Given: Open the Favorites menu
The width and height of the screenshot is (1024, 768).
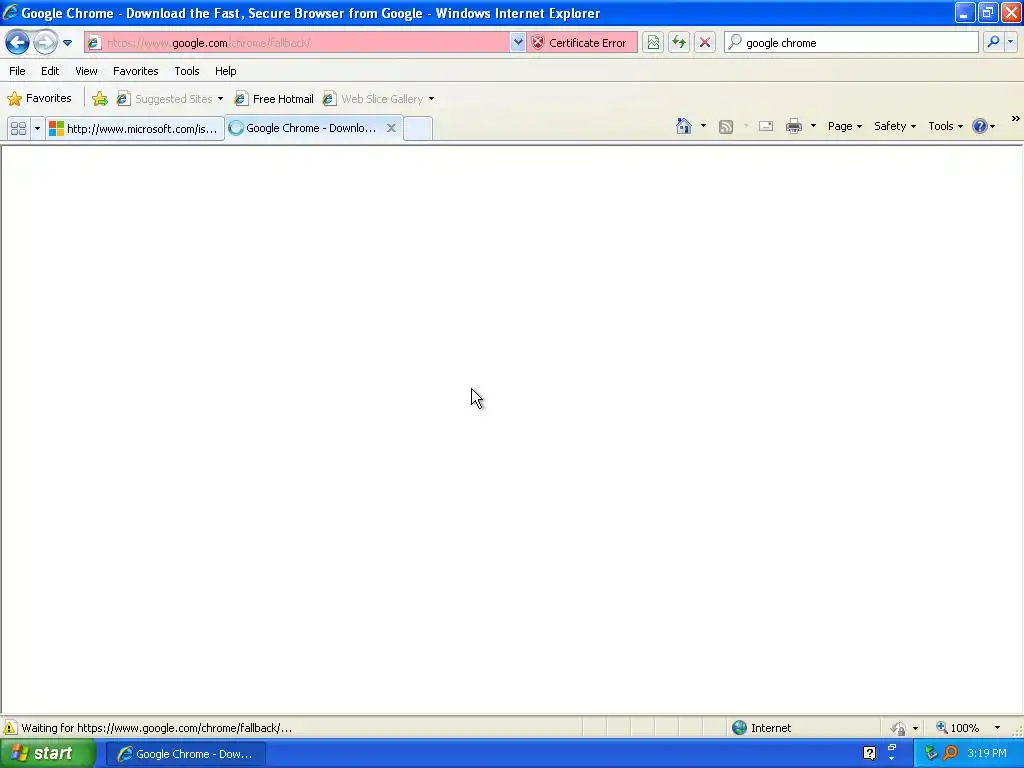Looking at the screenshot, I should click(x=135, y=71).
